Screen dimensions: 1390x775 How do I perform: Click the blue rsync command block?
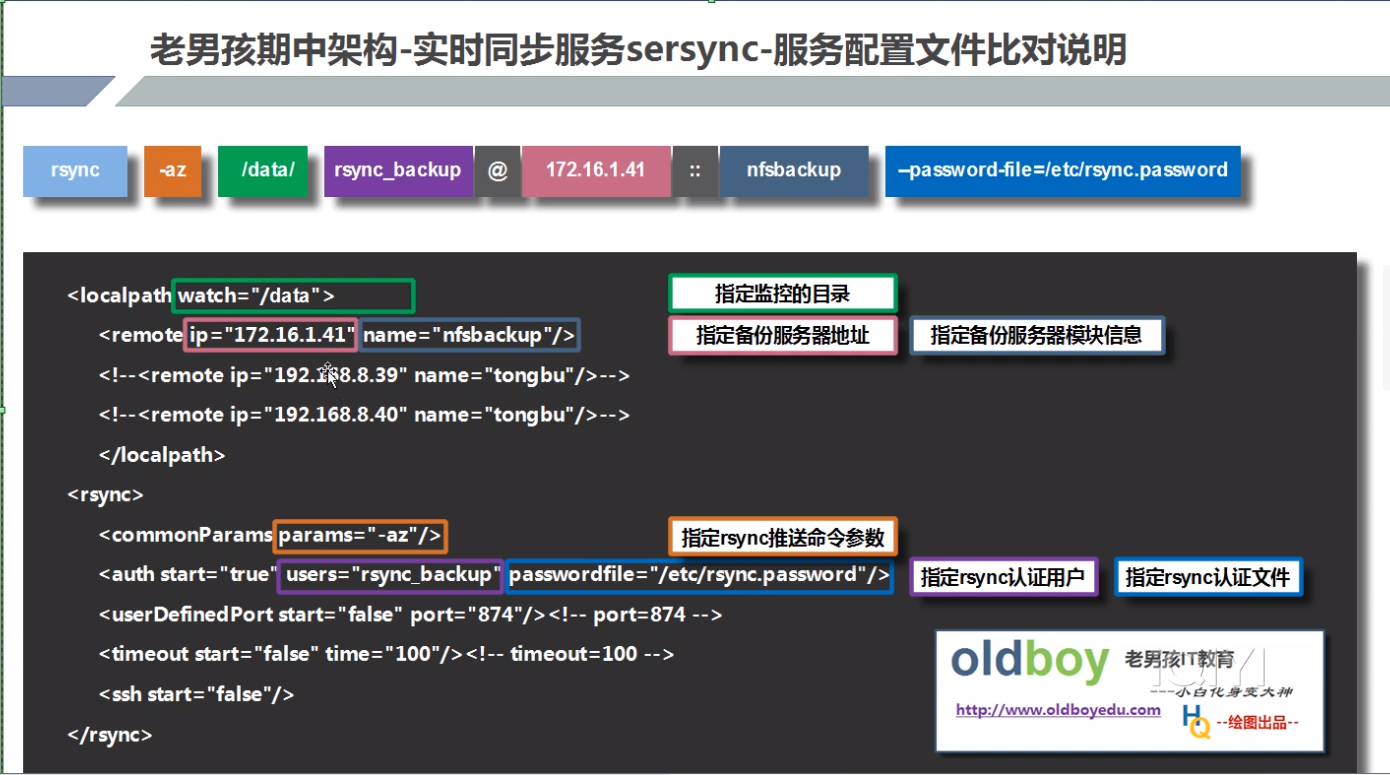click(75, 170)
